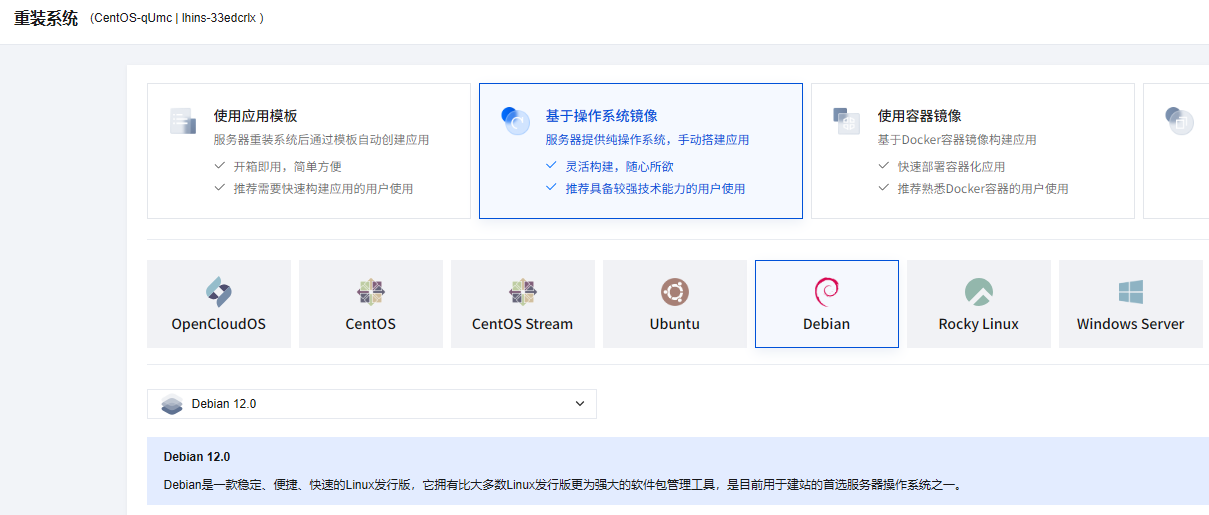The width and height of the screenshot is (1209, 515).
Task: Choose the Rocky Linux operating system tile
Action: tap(979, 304)
